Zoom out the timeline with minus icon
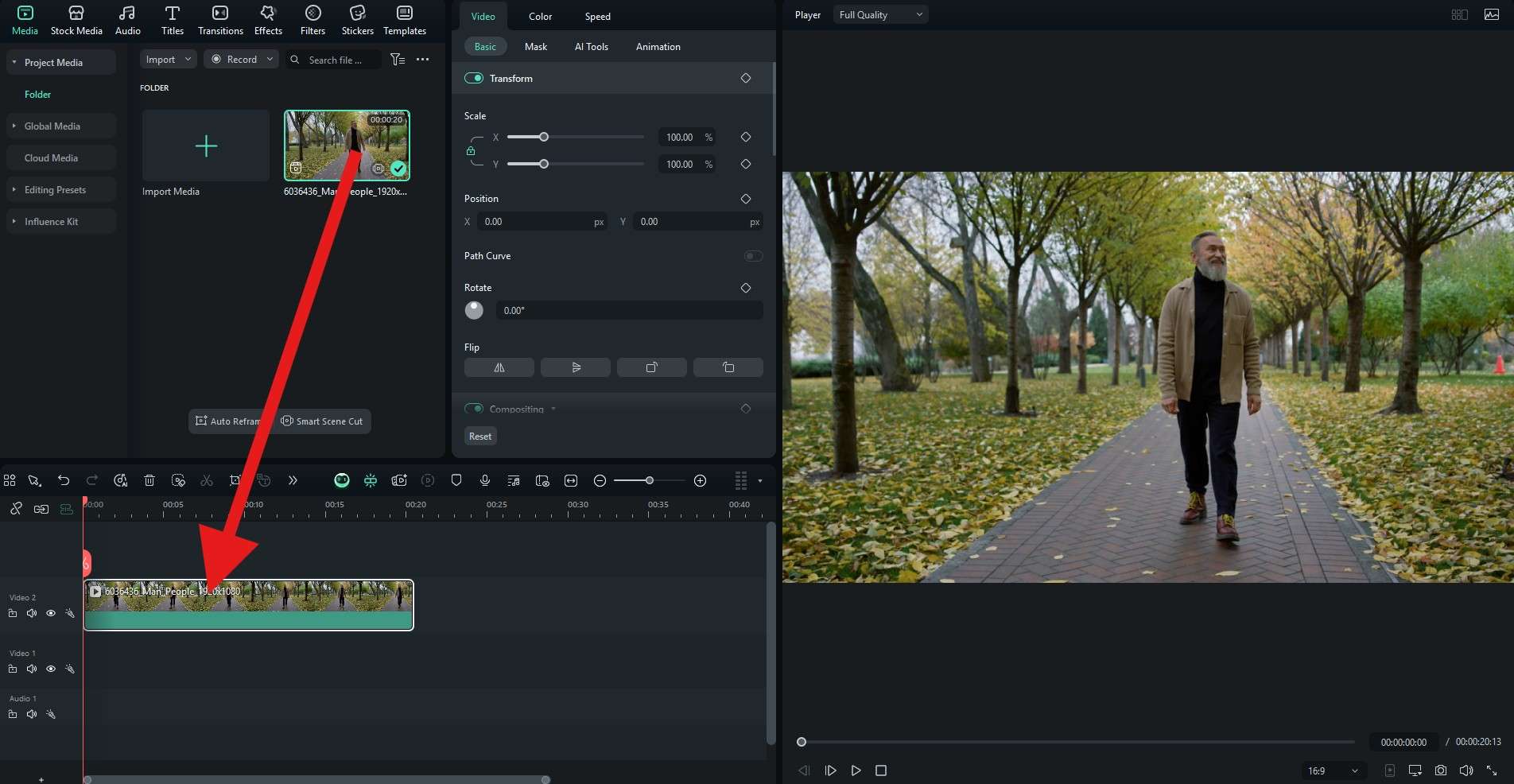 pyautogui.click(x=600, y=480)
